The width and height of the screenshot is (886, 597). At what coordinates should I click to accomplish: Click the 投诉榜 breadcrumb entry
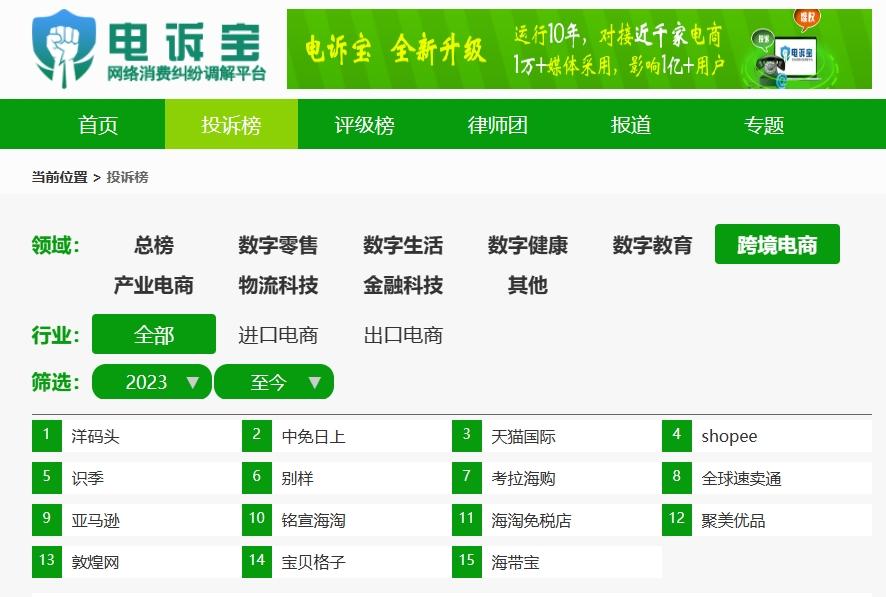tap(128, 177)
